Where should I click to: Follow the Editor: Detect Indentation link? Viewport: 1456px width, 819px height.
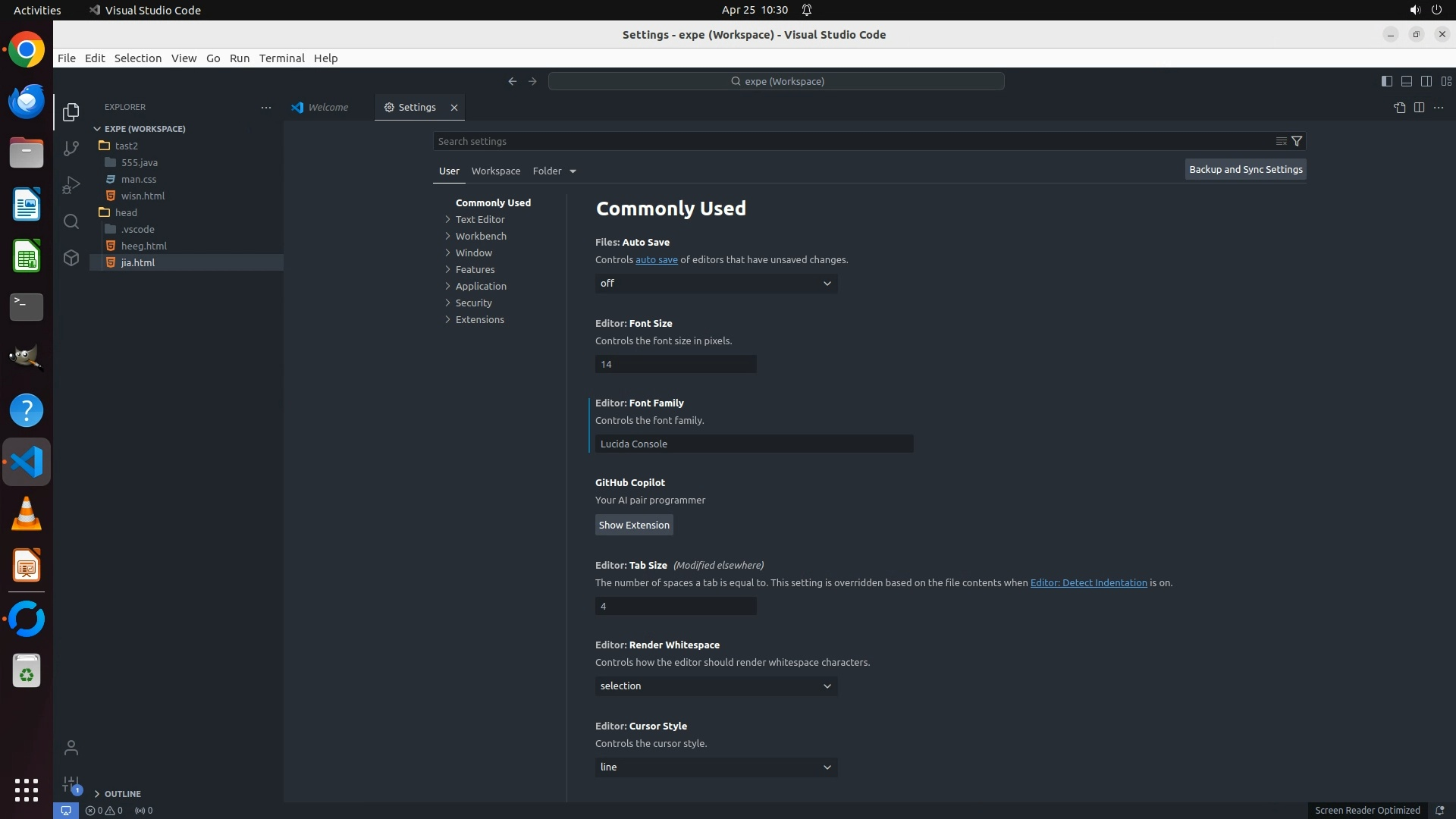1088,582
